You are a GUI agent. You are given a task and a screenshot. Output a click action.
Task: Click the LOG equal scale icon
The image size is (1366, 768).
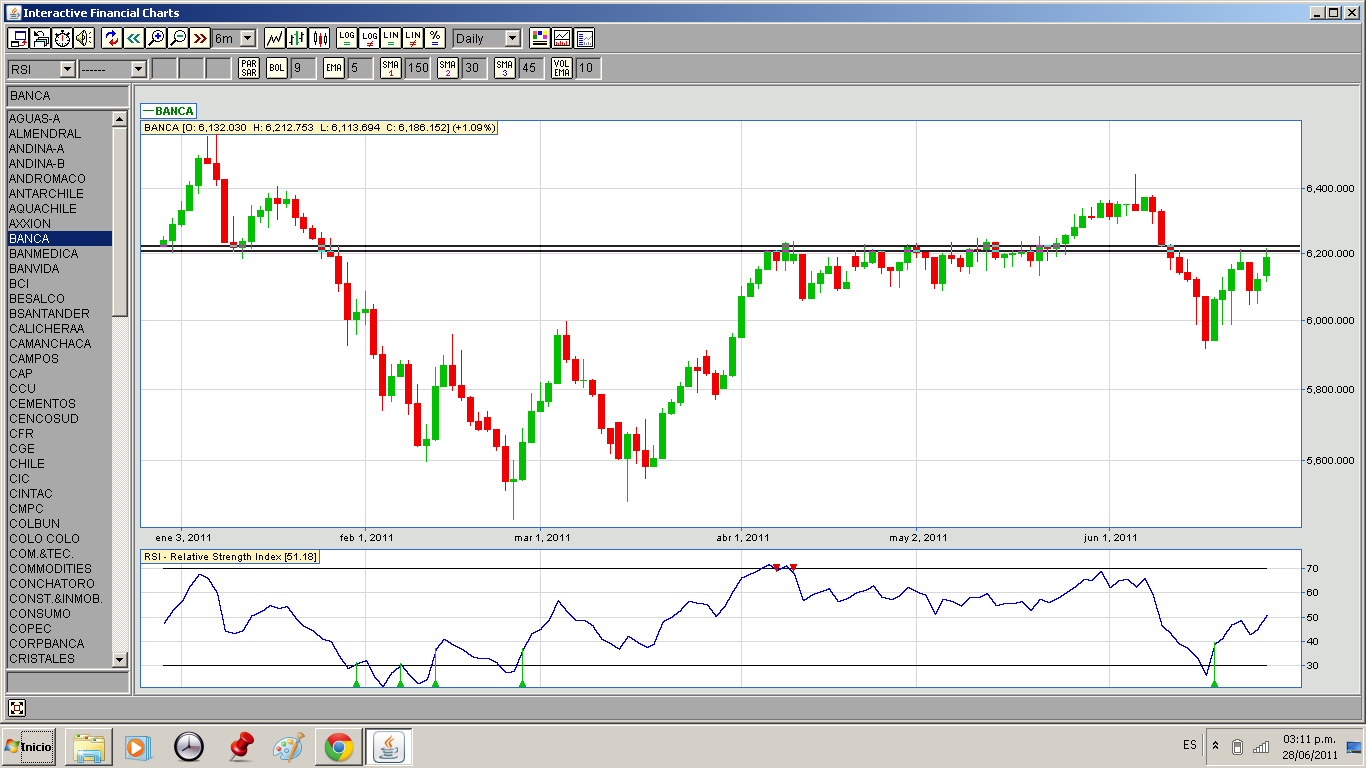click(x=347, y=38)
